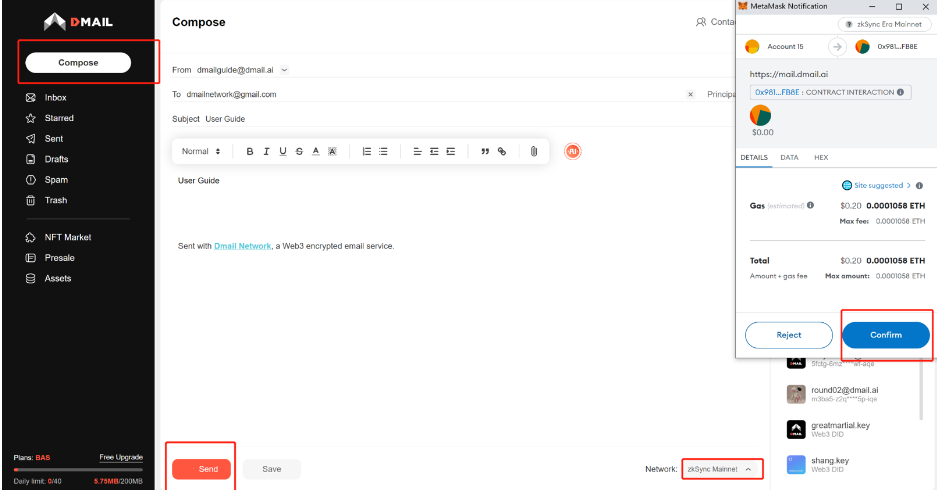Click the 0x981...FB8E contract address link
The image size is (937, 490).
[777, 93]
